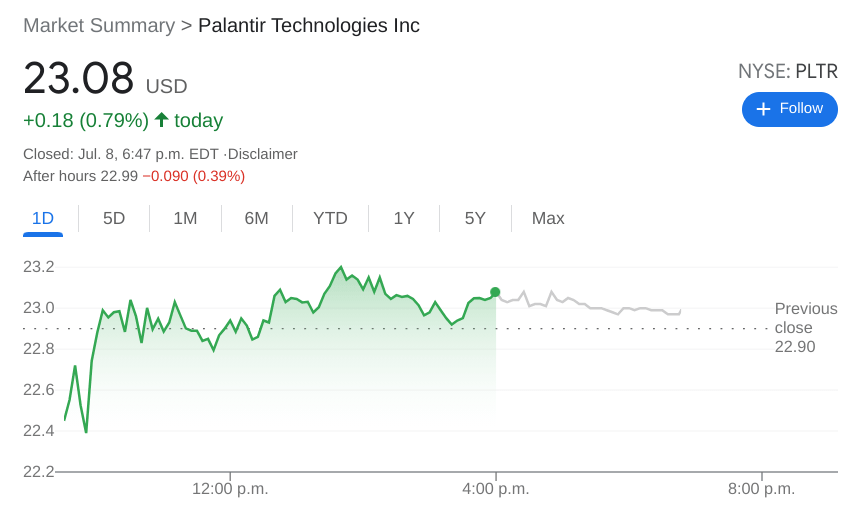Switch to the 1Y range
Image resolution: width=863 pixels, height=514 pixels.
pos(404,218)
